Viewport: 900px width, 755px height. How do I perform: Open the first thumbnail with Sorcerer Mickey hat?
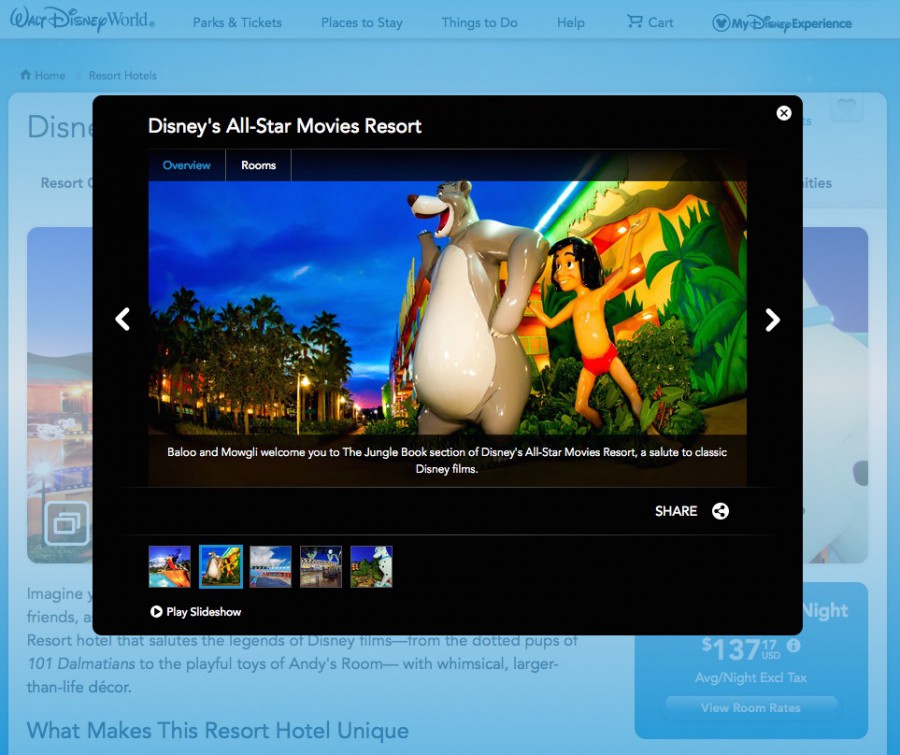169,567
